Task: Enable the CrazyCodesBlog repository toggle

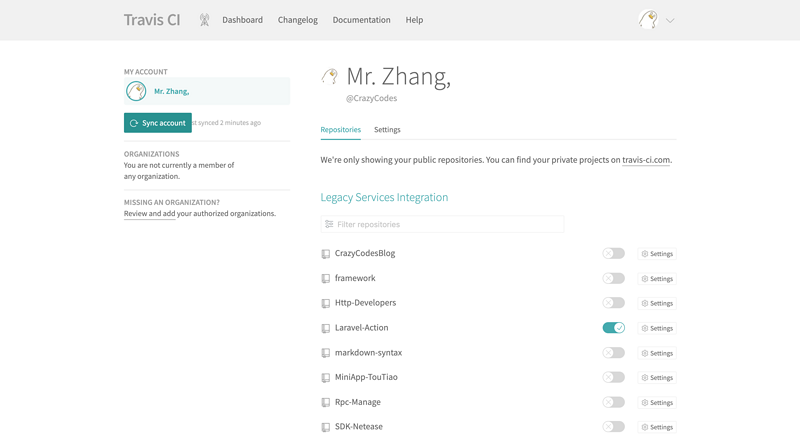Action: tap(613, 253)
